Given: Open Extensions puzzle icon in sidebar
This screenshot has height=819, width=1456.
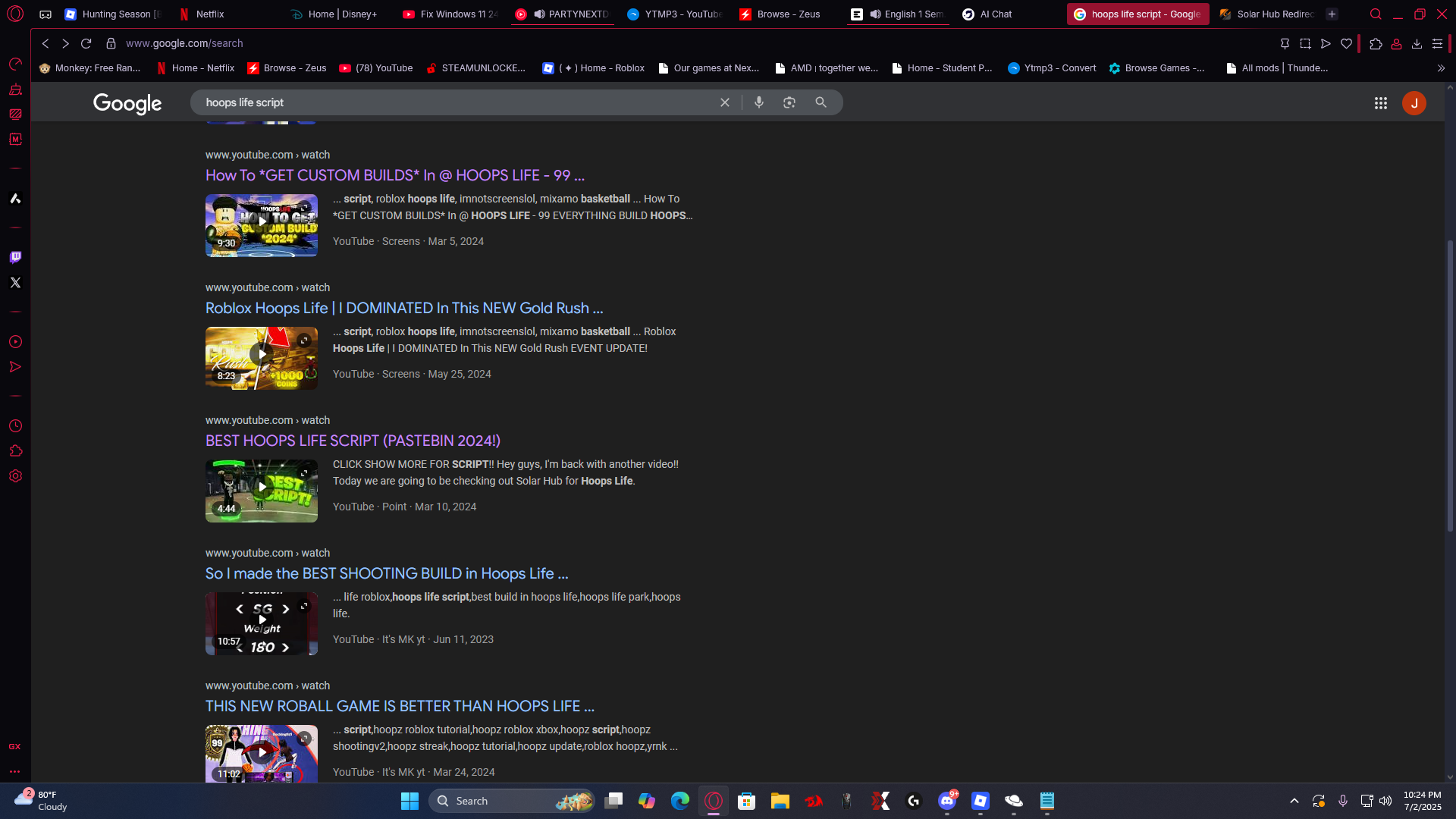Looking at the screenshot, I should pos(15,451).
